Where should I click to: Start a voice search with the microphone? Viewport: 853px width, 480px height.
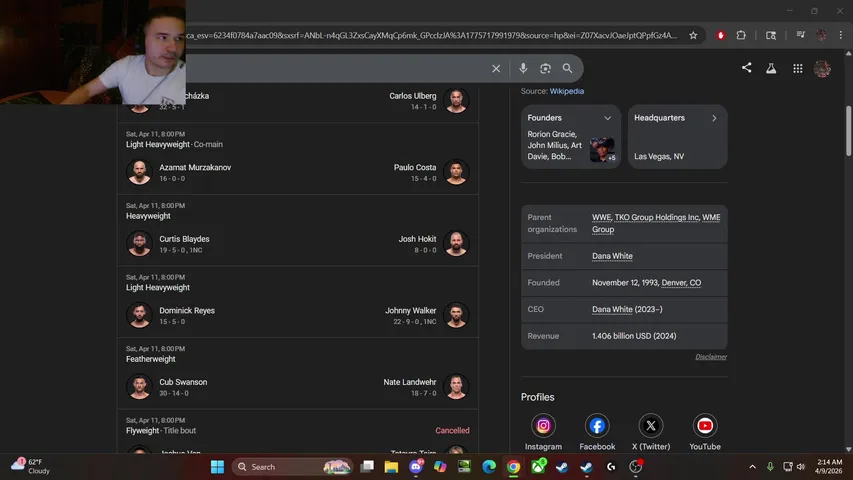click(523, 69)
